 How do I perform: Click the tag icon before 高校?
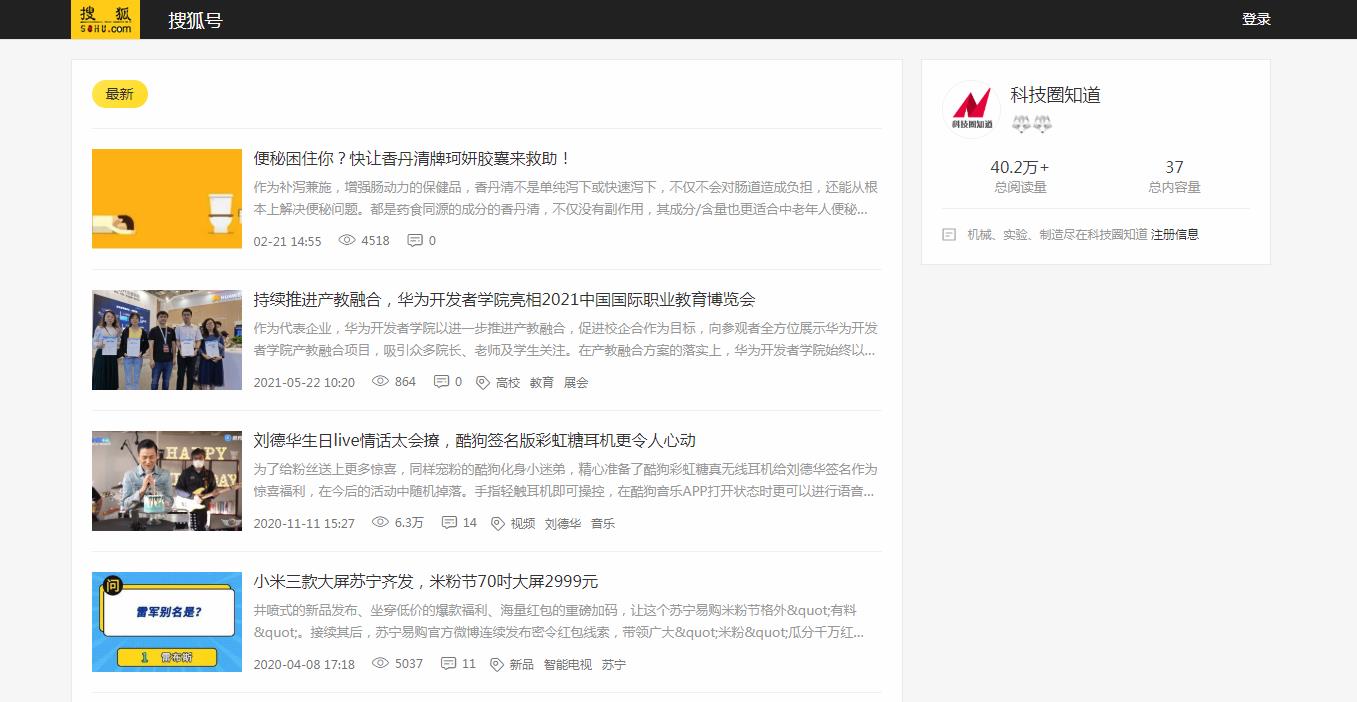point(483,382)
